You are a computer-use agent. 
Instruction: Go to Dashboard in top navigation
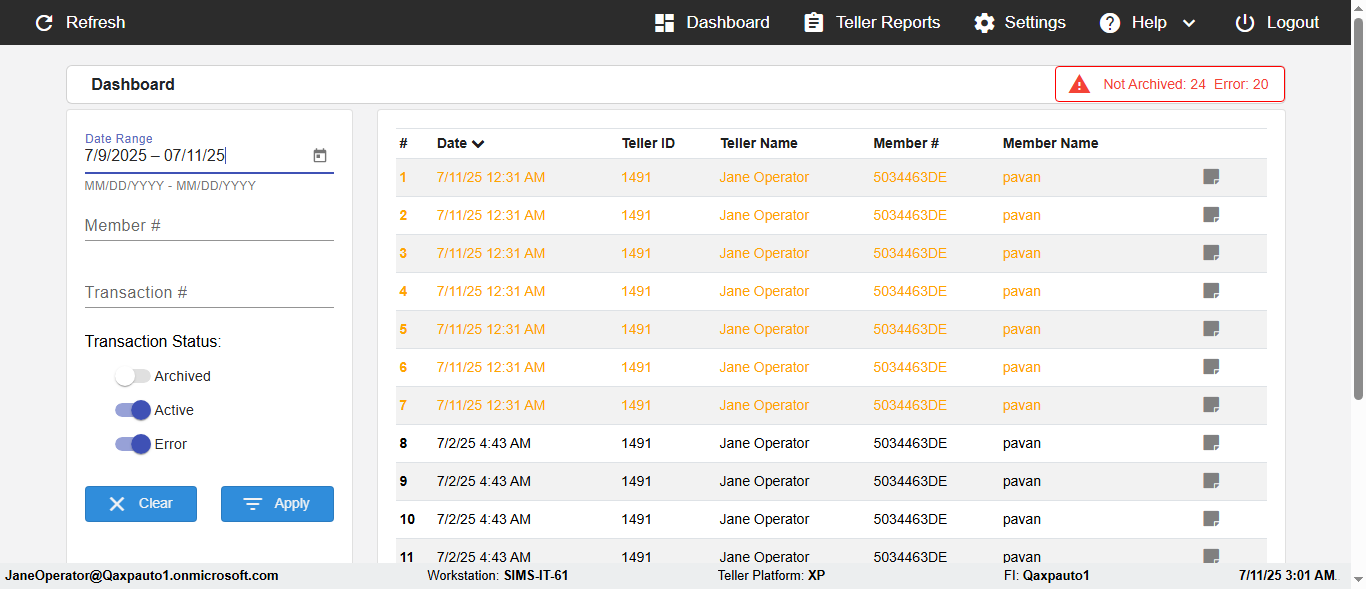click(712, 22)
